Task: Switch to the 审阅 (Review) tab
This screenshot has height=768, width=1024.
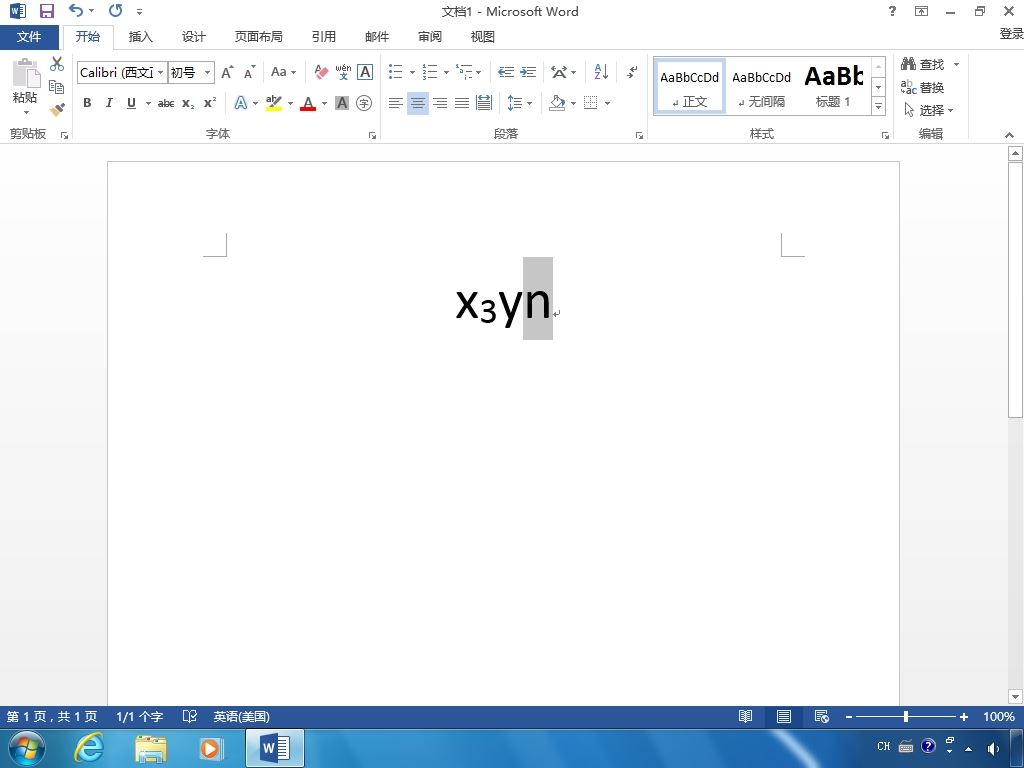Action: 430,37
